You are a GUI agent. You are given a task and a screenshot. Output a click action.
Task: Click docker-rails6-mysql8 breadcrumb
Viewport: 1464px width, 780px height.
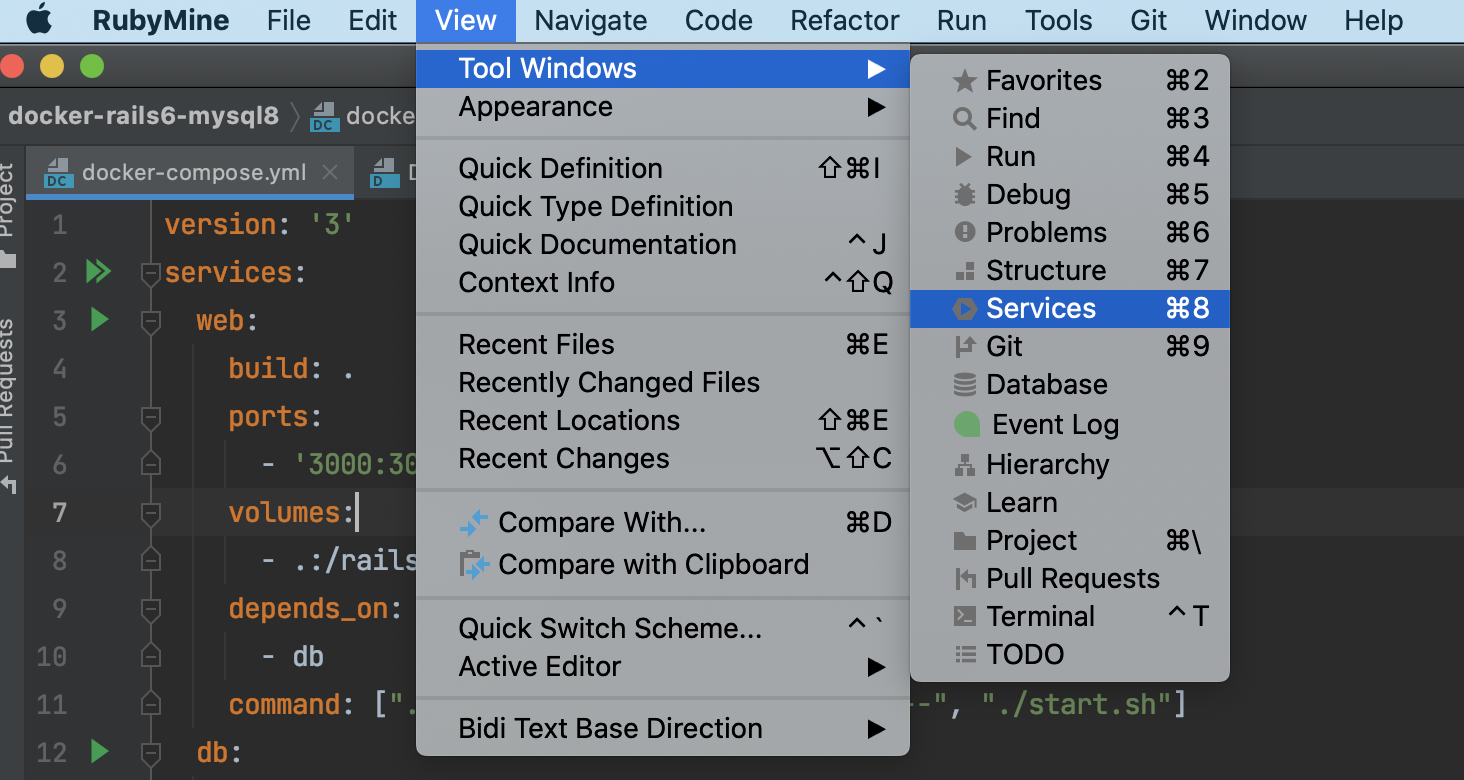pos(143,116)
